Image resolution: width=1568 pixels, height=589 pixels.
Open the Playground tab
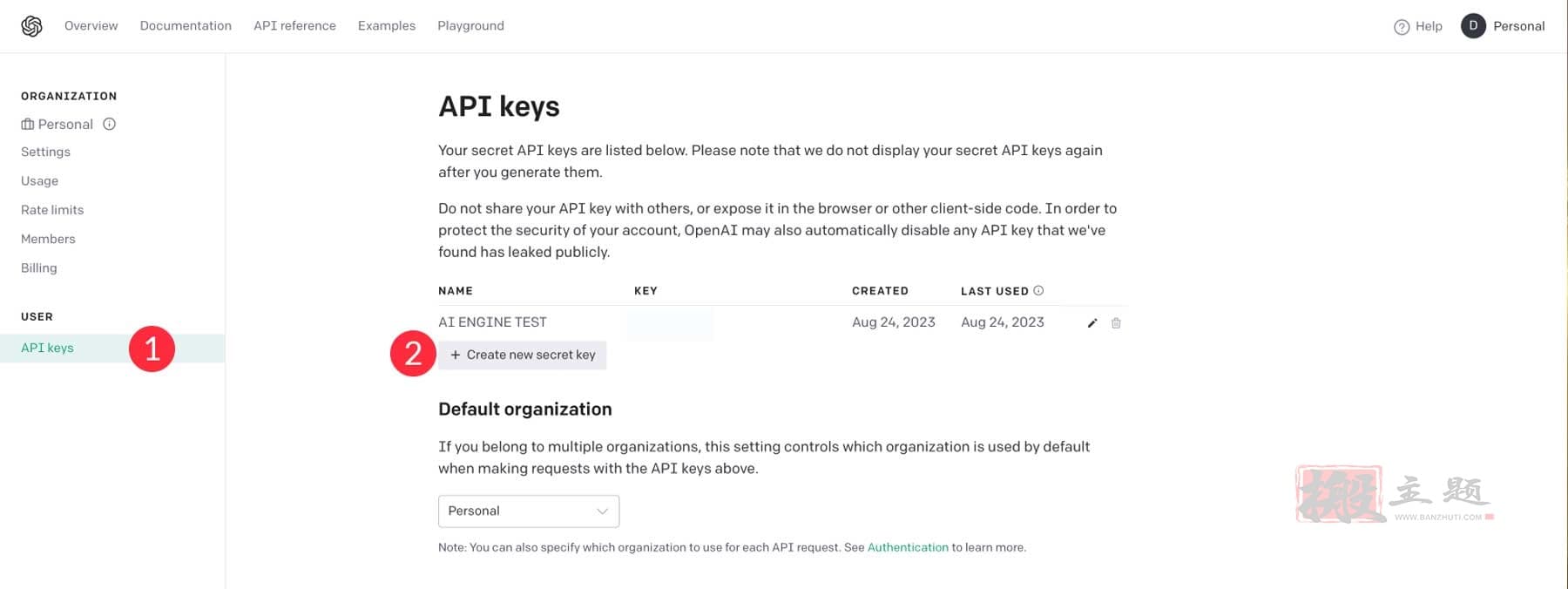pyautogui.click(x=470, y=26)
